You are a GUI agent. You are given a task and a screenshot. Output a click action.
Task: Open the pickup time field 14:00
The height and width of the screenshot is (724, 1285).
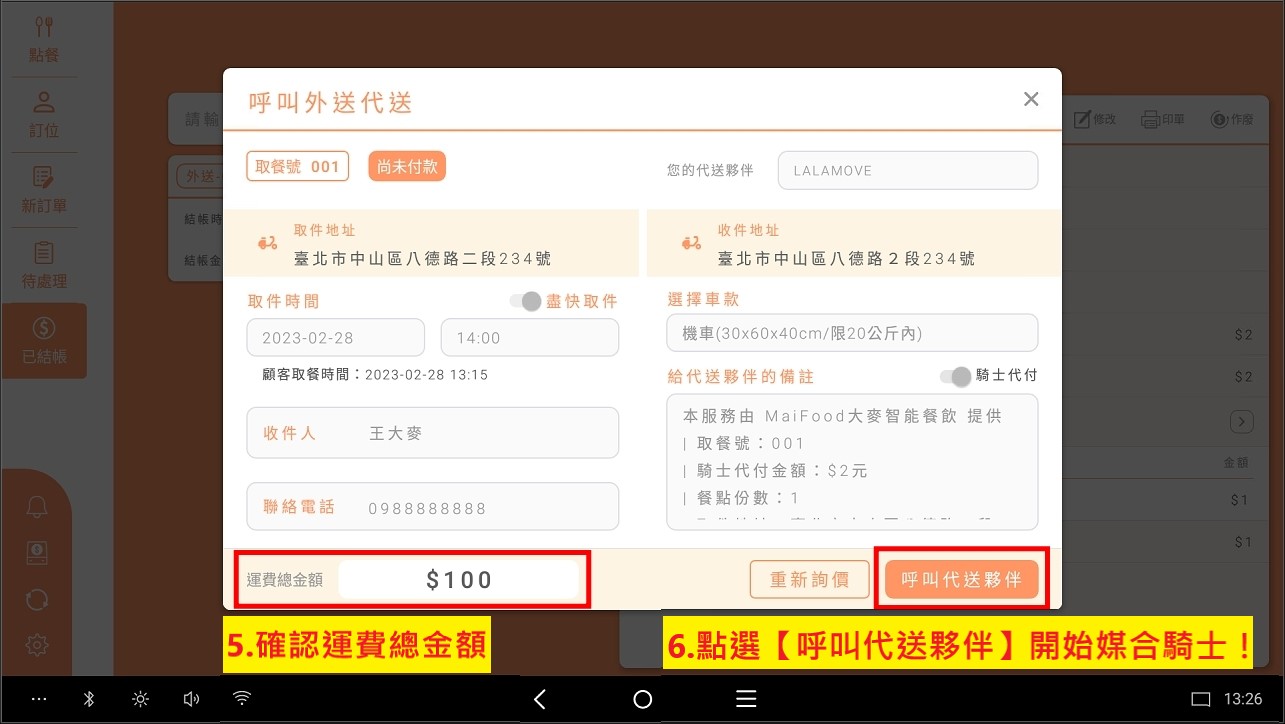click(529, 338)
